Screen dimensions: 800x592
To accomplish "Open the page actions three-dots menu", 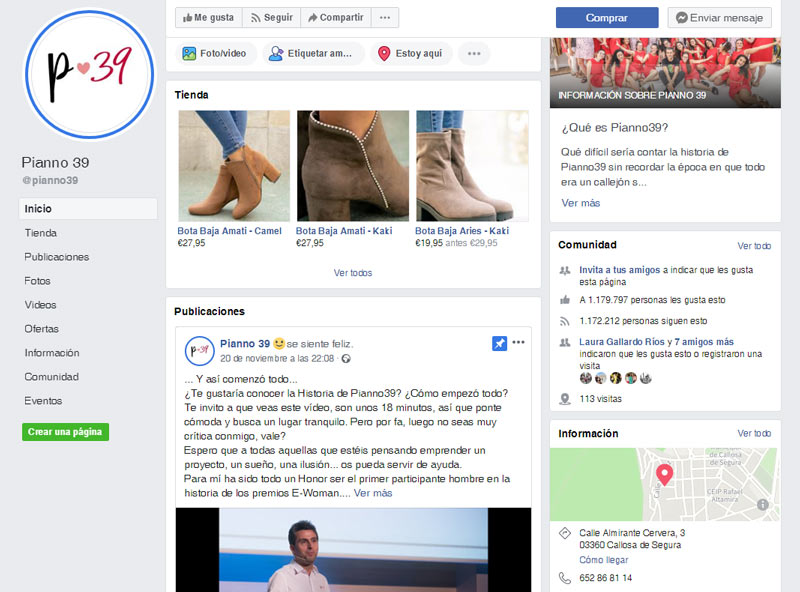I will click(x=385, y=18).
